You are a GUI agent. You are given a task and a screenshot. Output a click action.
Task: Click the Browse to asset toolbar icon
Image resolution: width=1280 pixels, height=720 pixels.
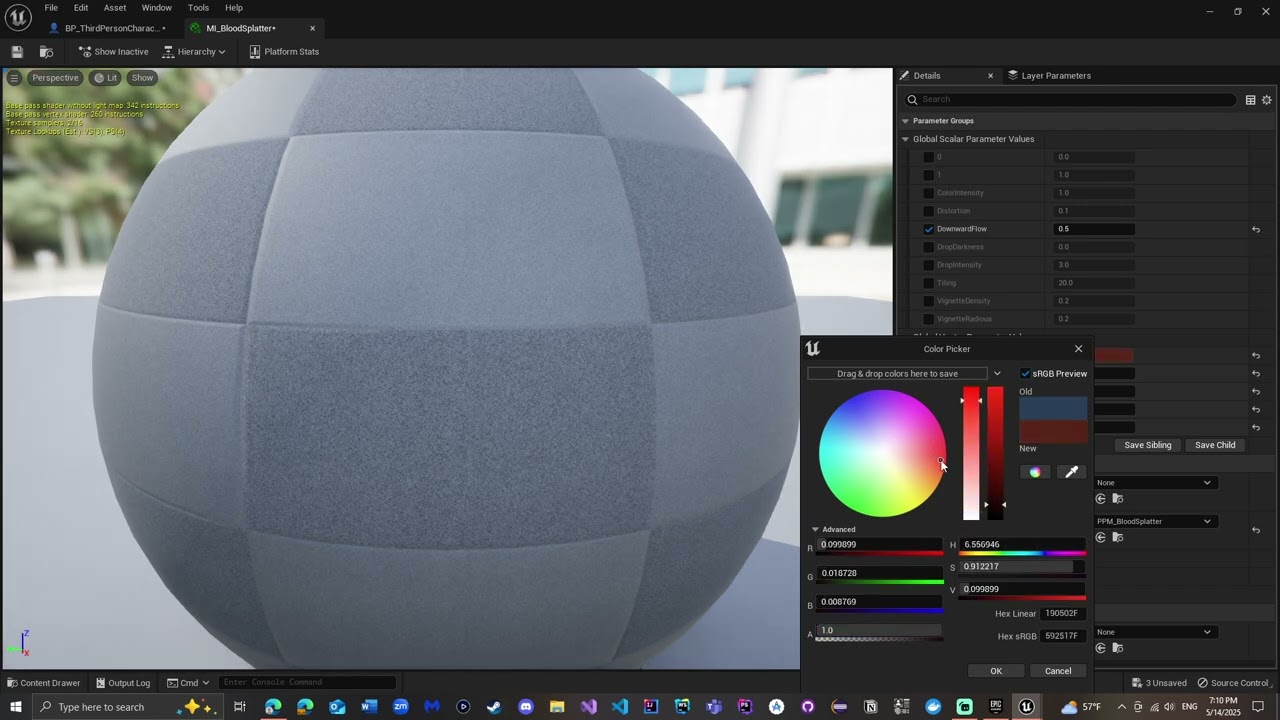[46, 52]
